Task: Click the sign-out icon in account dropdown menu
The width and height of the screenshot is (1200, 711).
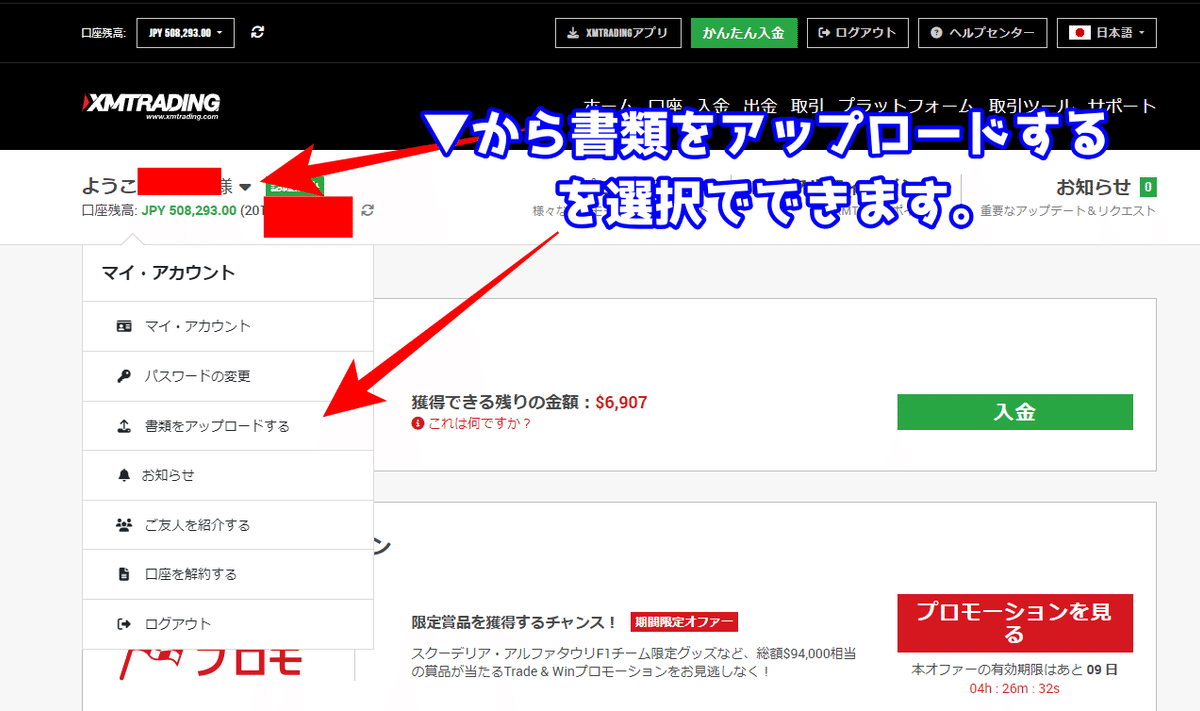Action: click(124, 624)
